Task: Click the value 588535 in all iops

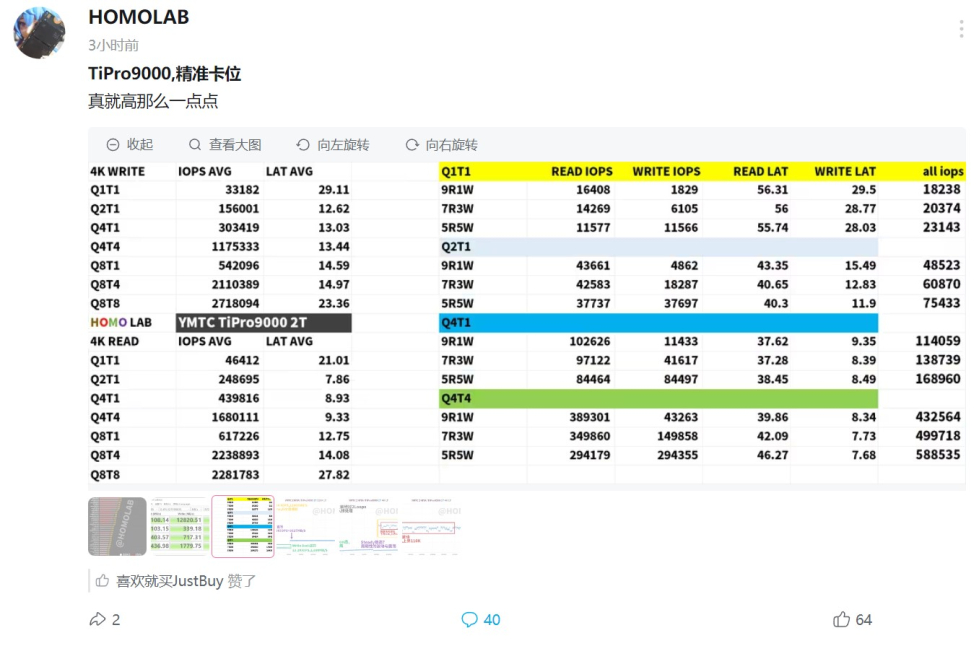Action: [938, 454]
